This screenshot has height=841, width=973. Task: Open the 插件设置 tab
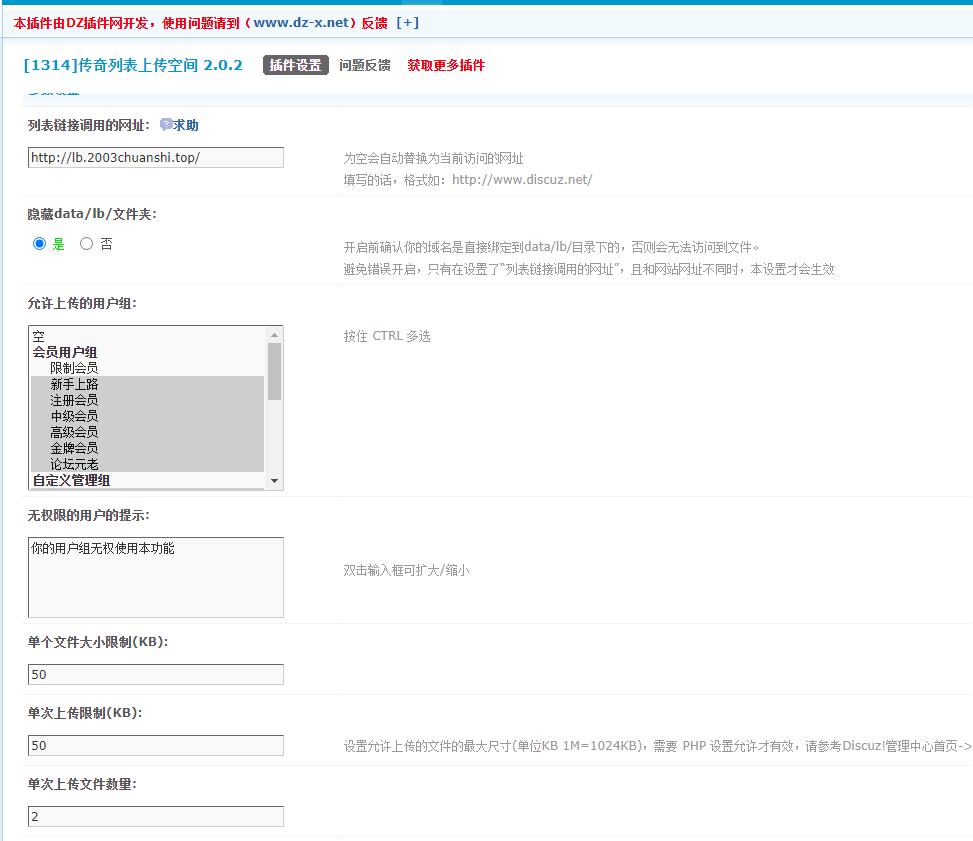click(295, 65)
